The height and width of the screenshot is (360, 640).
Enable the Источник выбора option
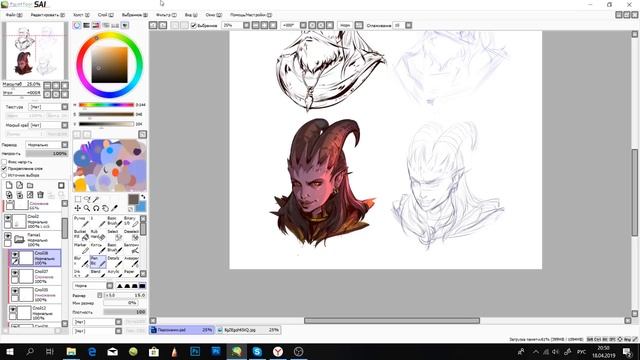click(x=4, y=175)
